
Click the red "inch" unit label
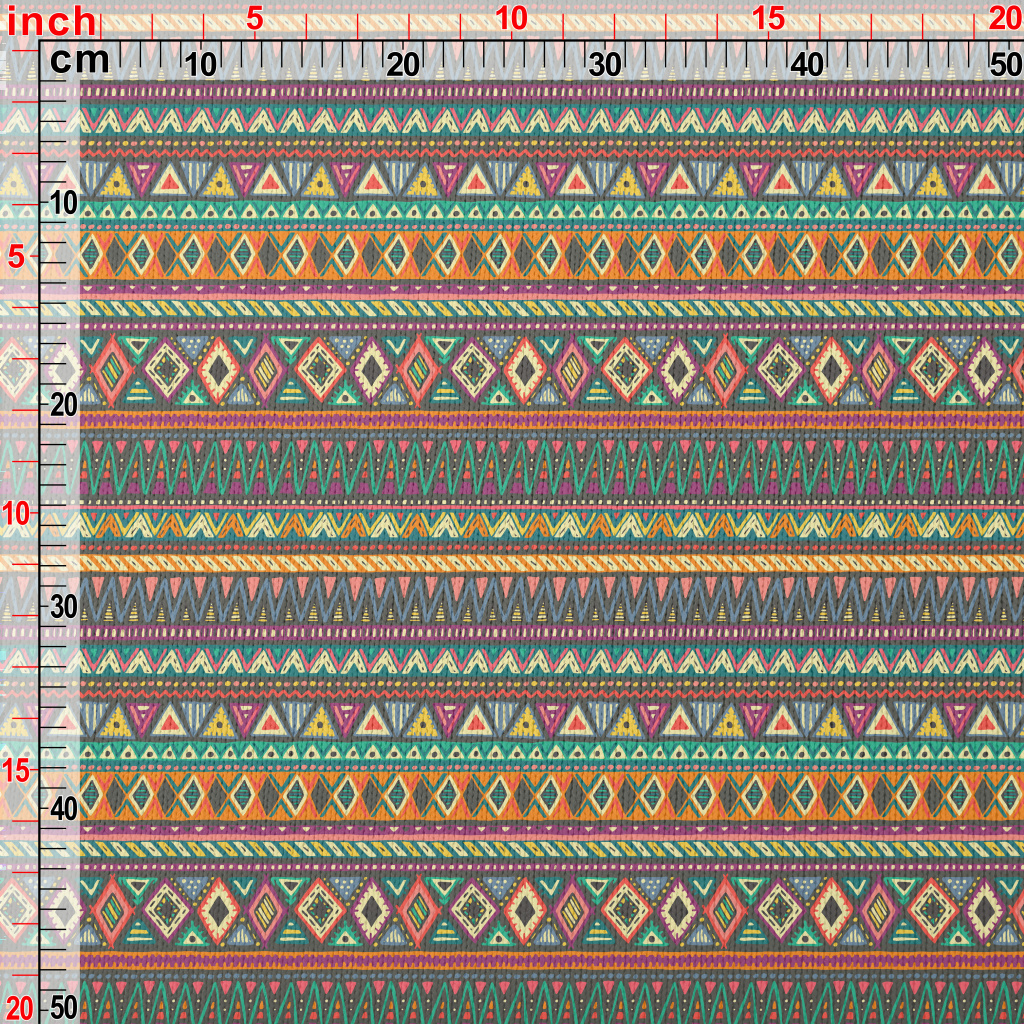click(52, 21)
